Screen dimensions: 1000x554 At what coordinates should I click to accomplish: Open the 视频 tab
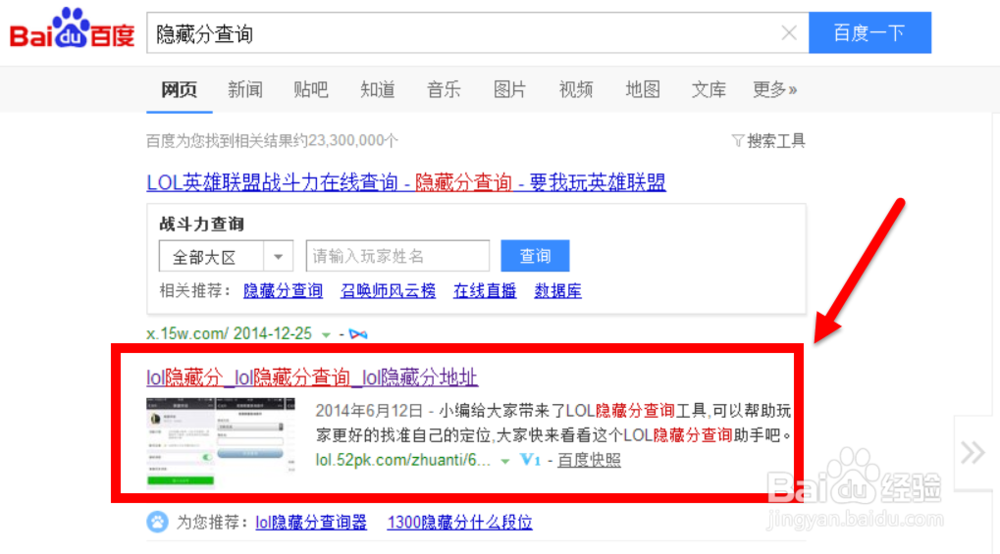(x=577, y=90)
